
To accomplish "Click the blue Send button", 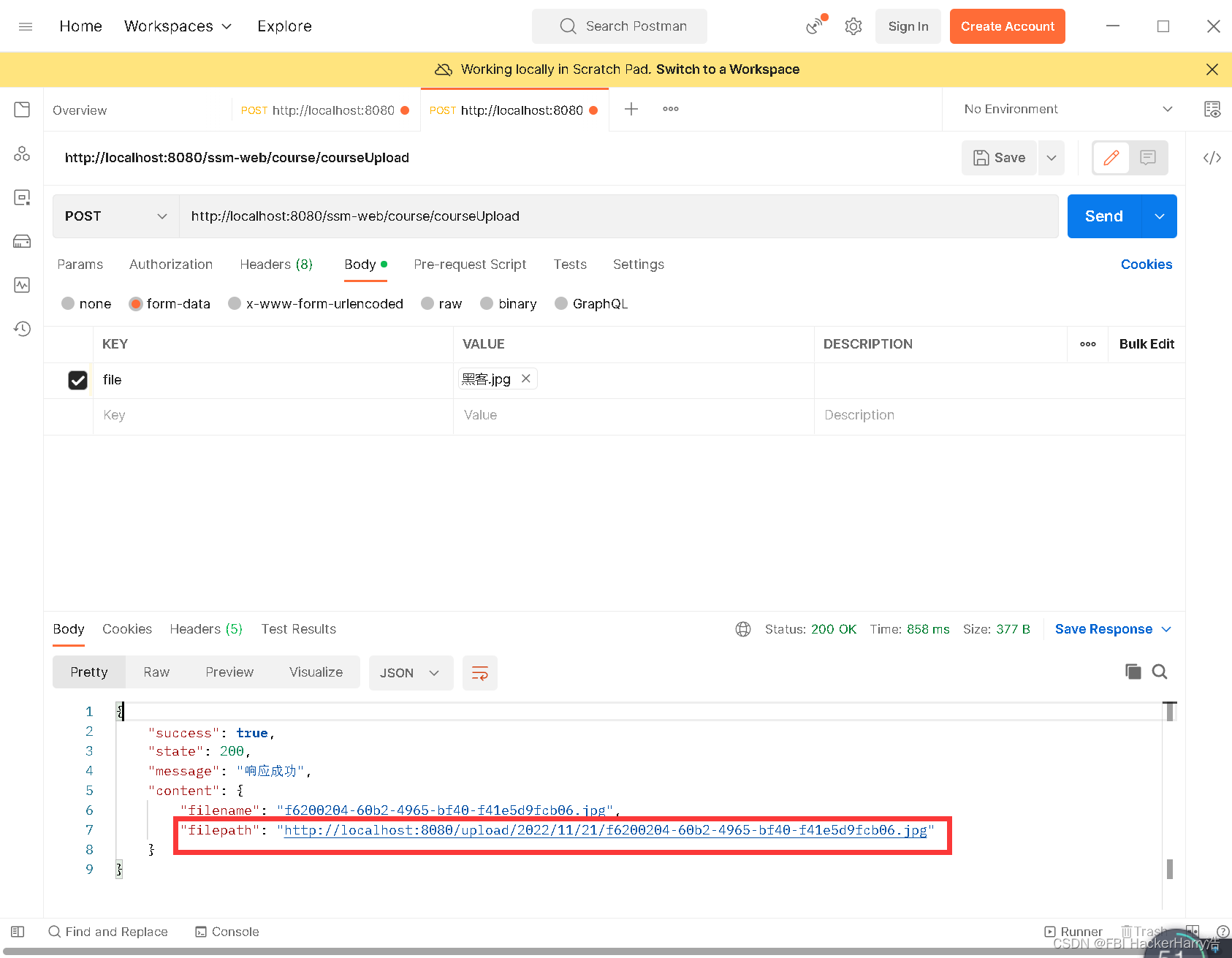I will coord(1103,216).
